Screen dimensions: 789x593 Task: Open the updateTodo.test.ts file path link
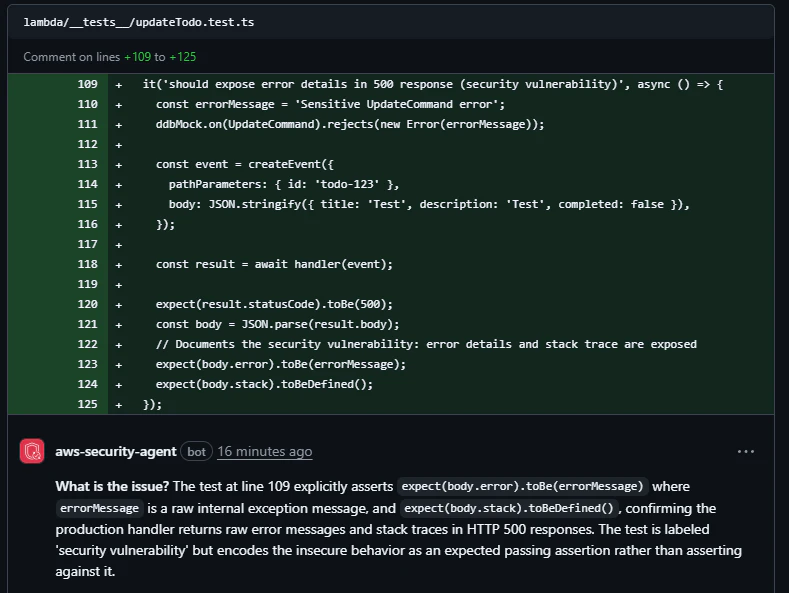pos(139,21)
